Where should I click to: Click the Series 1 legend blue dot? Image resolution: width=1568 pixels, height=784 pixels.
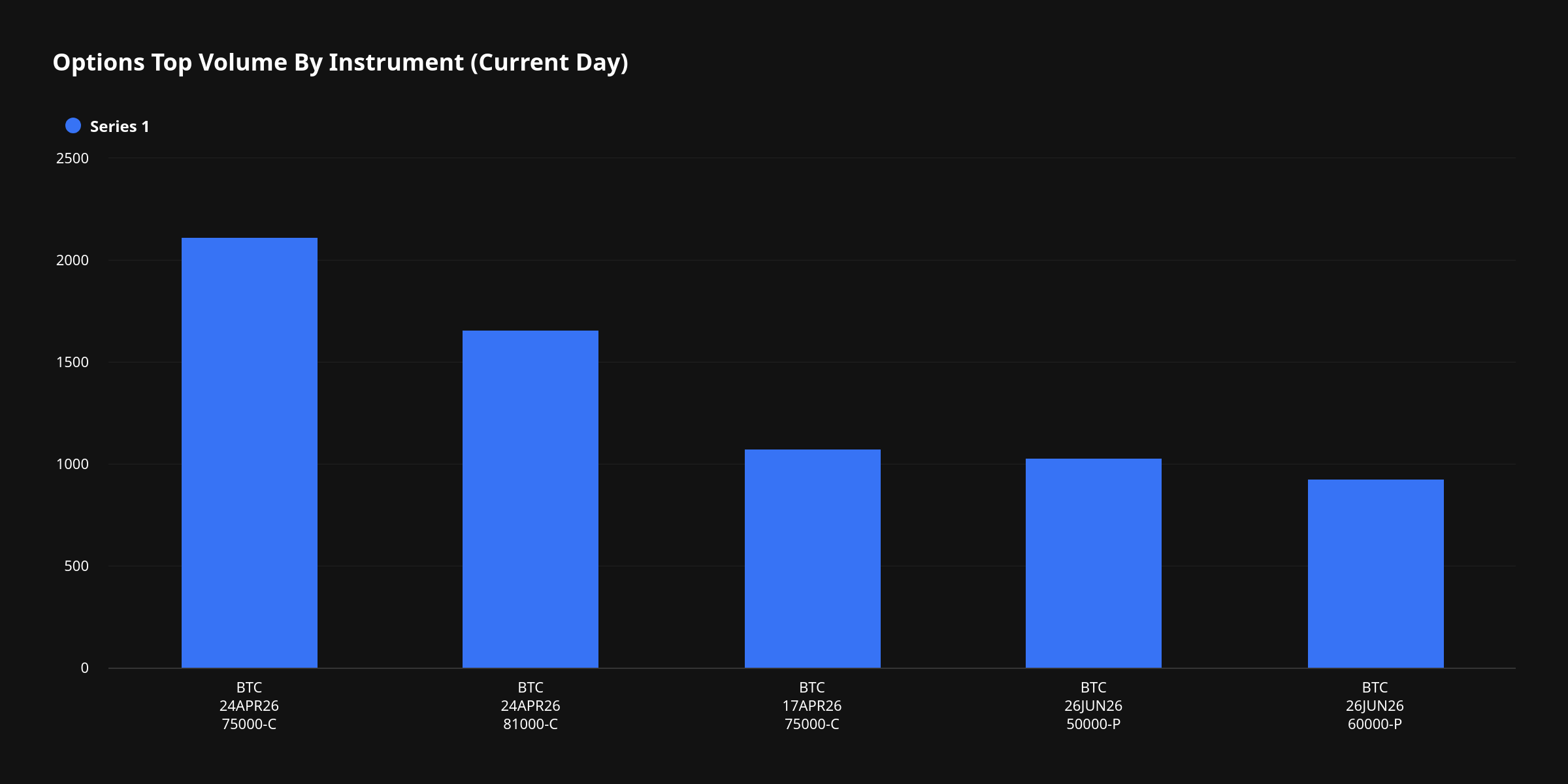coord(73,126)
